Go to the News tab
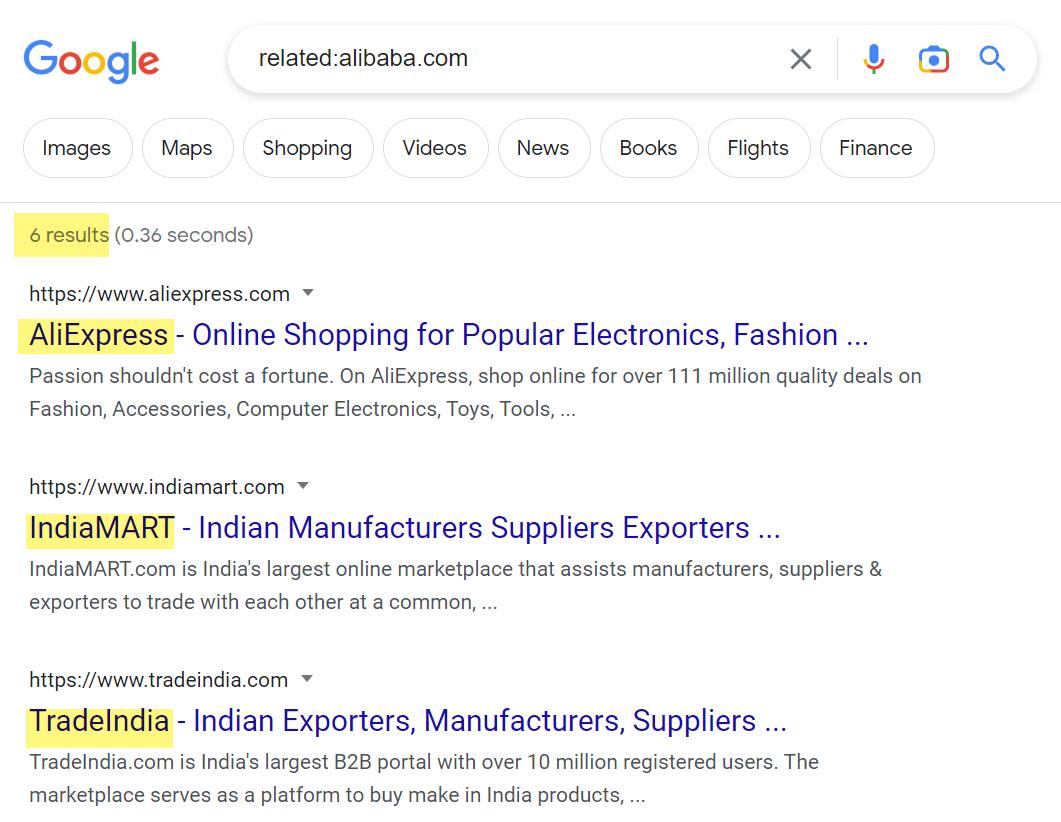 (x=543, y=148)
